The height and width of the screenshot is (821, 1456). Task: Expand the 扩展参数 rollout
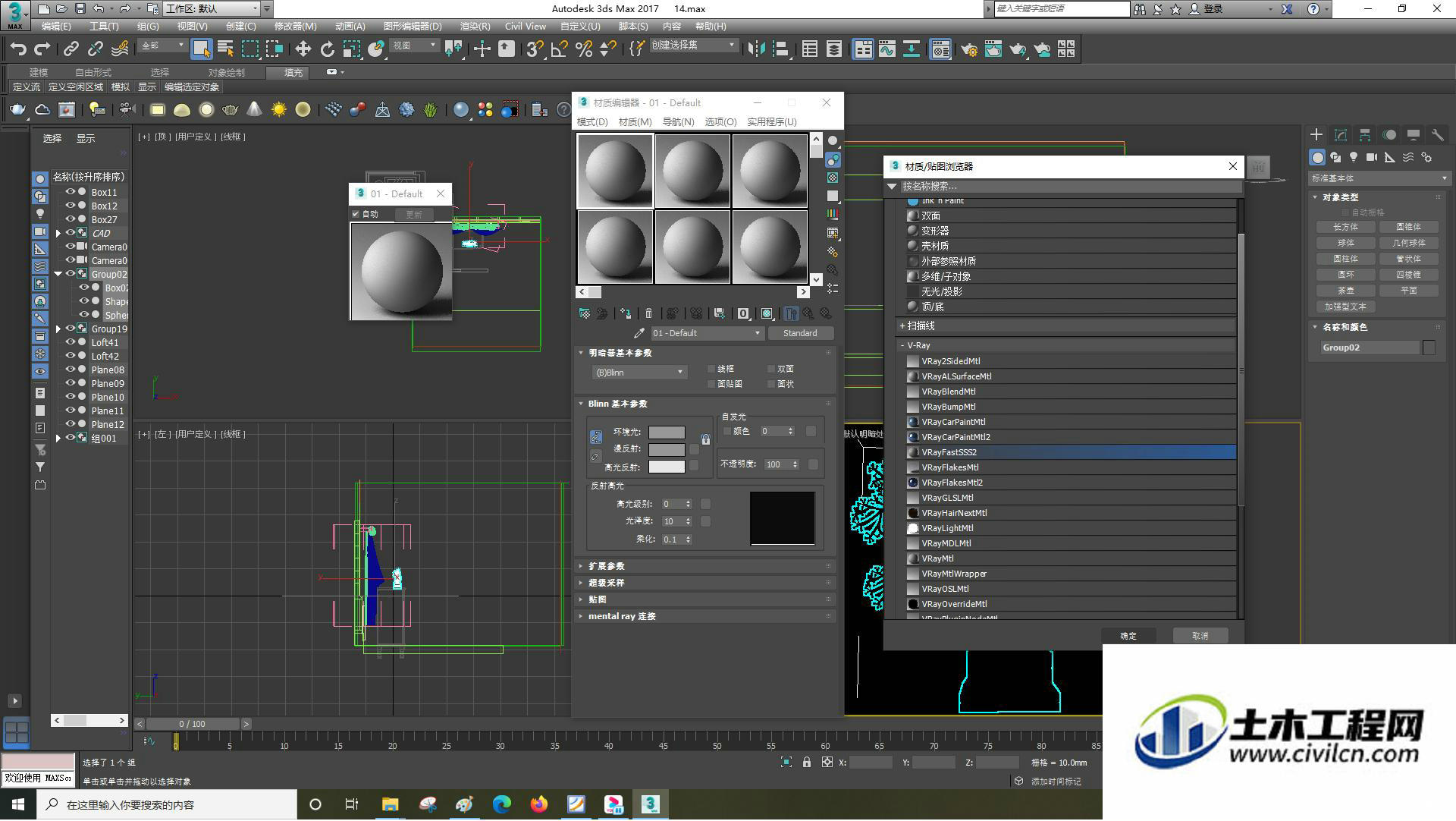[706, 566]
